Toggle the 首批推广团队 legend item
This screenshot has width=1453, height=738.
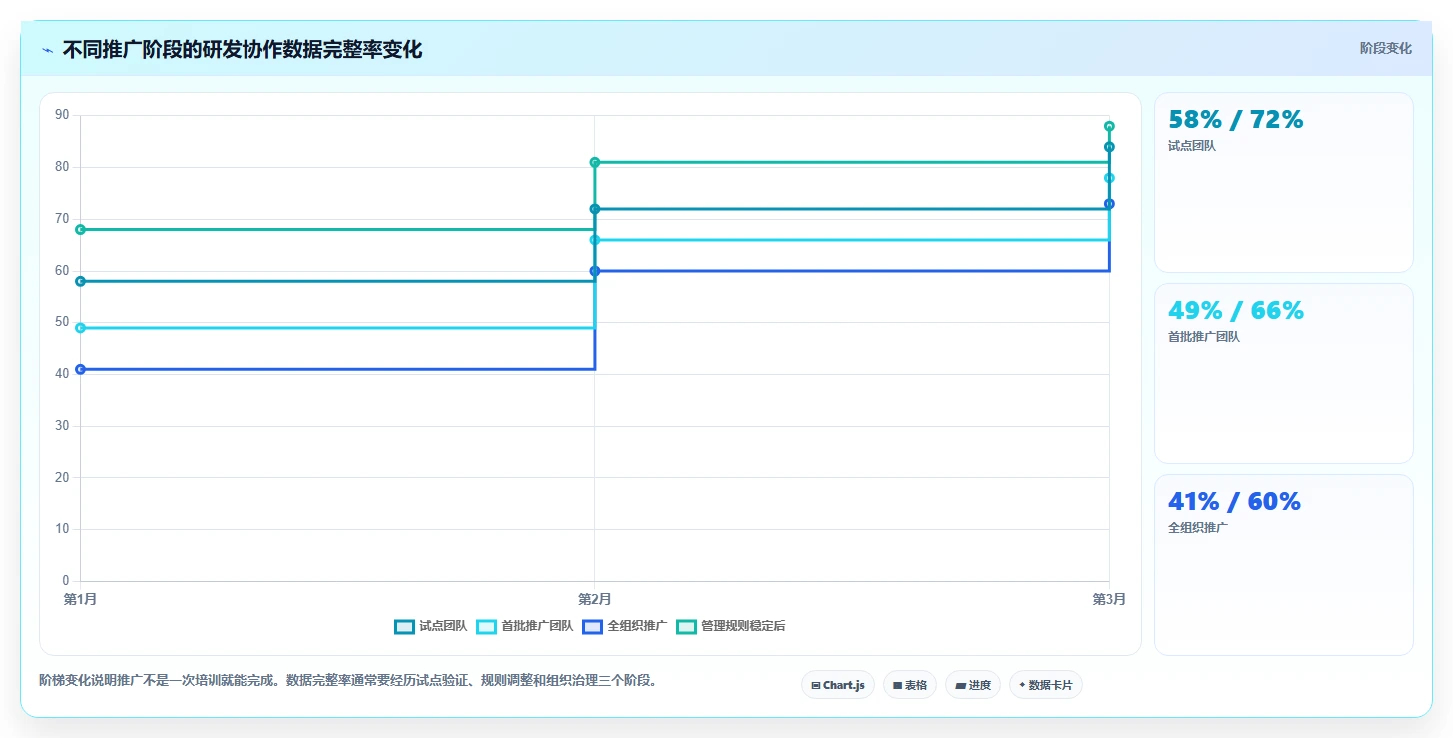click(525, 626)
